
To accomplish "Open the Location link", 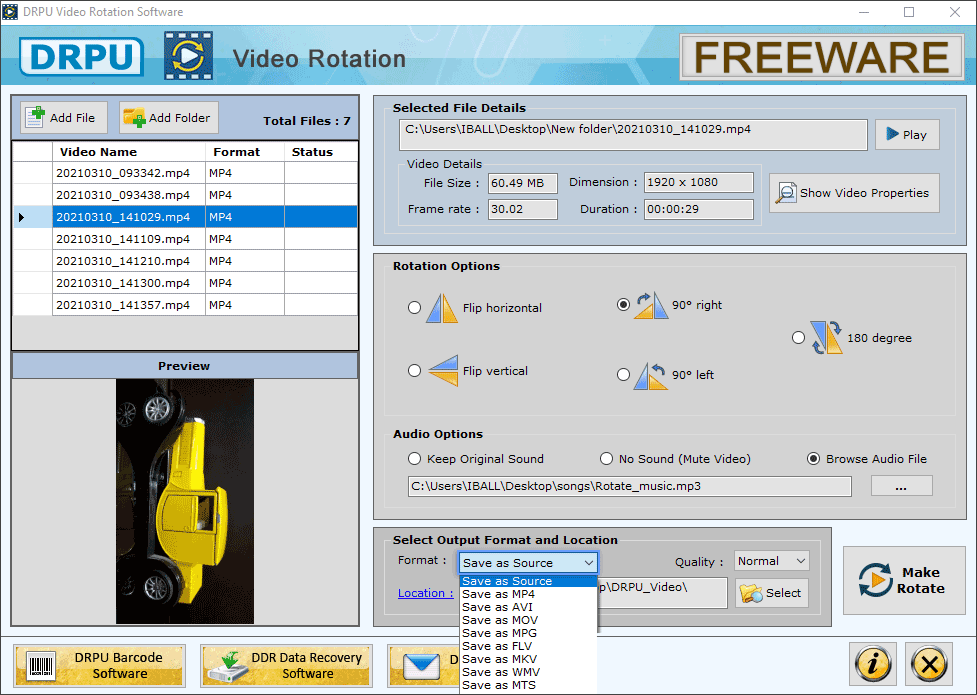I will pyautogui.click(x=426, y=593).
